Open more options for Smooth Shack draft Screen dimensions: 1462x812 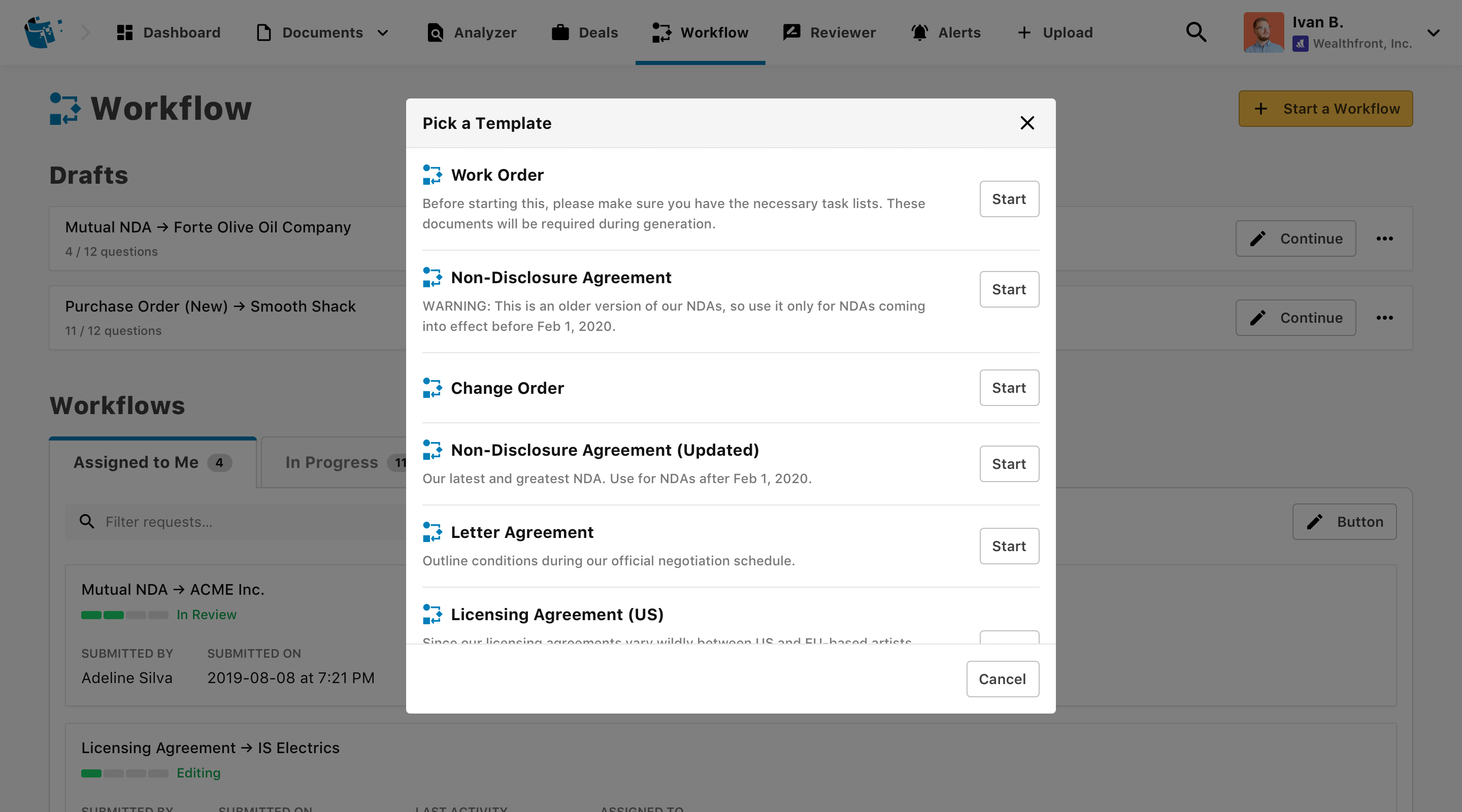coord(1385,318)
